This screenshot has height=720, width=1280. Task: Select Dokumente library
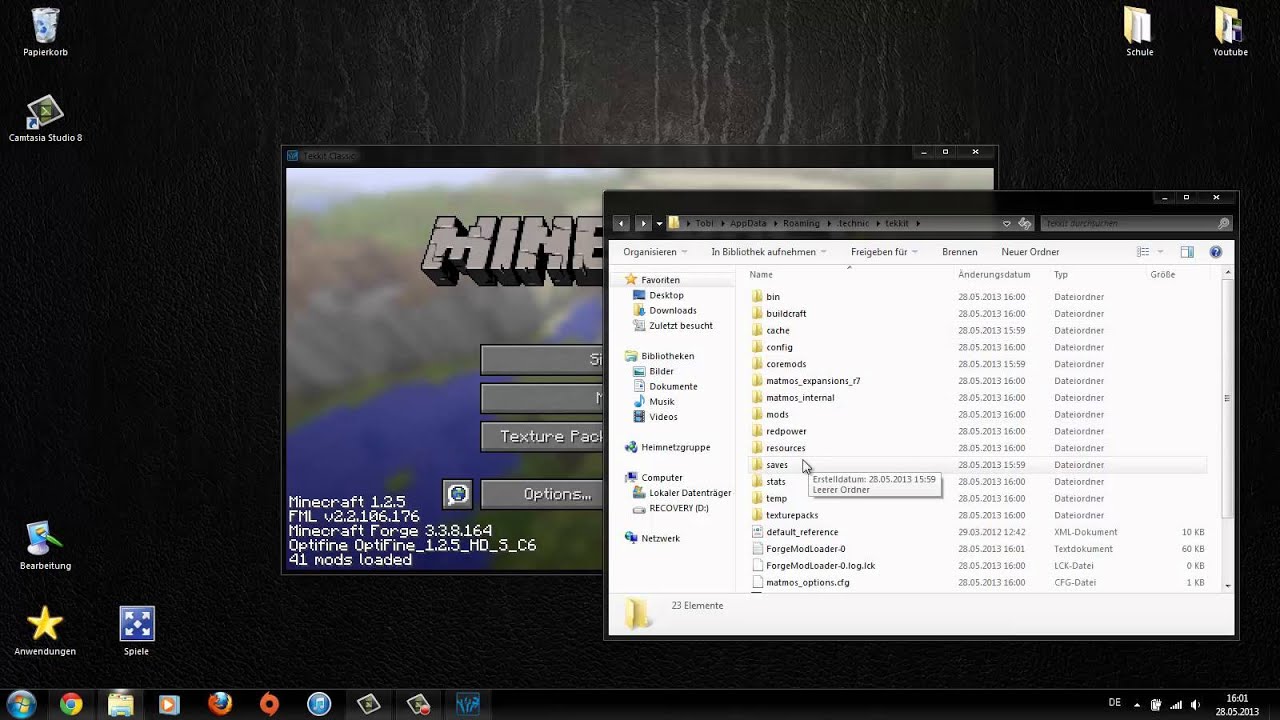(x=673, y=386)
